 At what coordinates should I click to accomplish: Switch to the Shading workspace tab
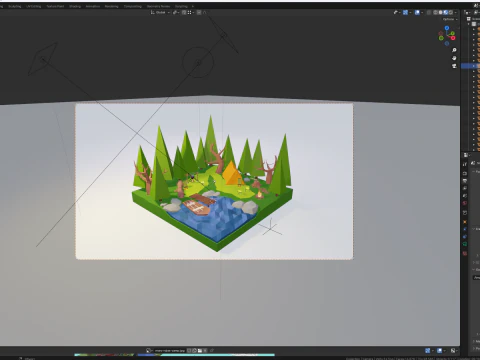75,6
